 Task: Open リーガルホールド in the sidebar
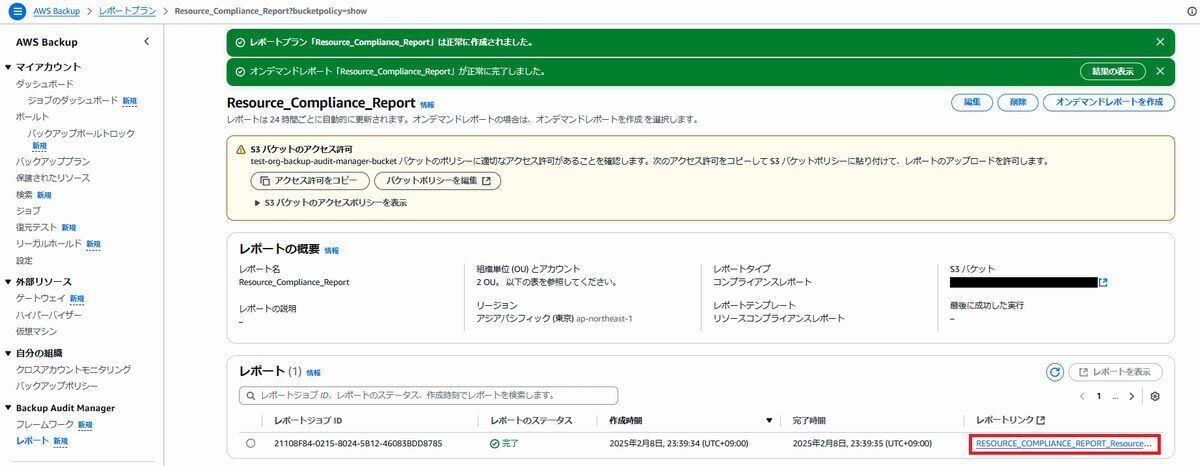tap(49, 244)
